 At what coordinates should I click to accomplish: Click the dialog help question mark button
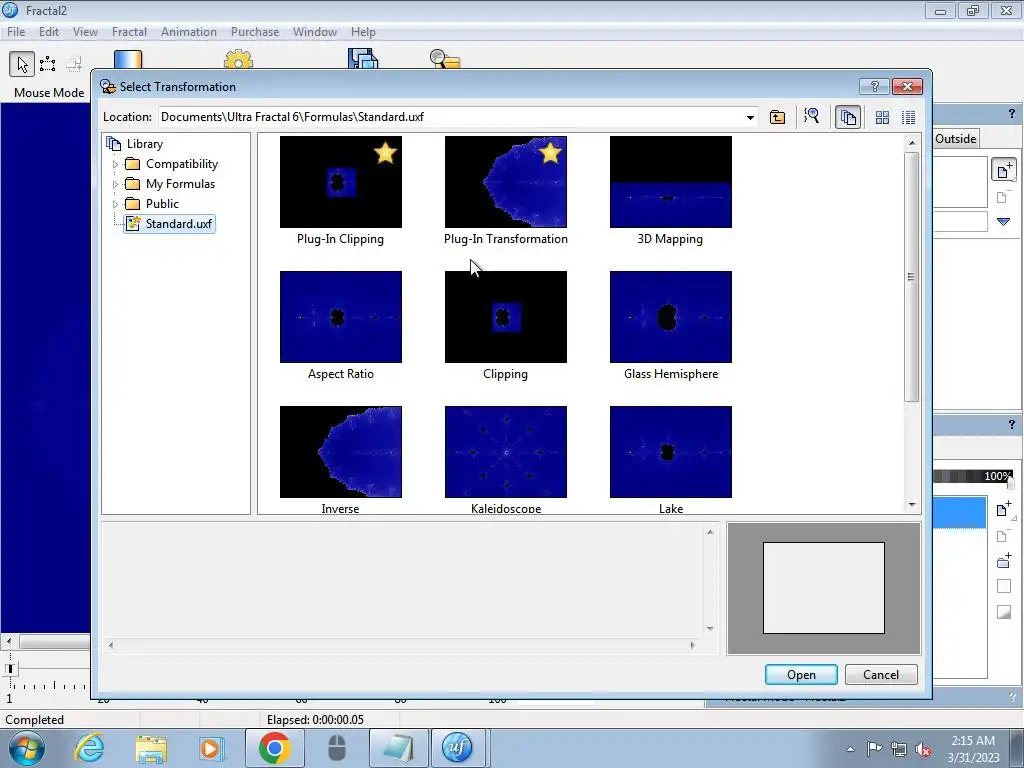(x=874, y=86)
